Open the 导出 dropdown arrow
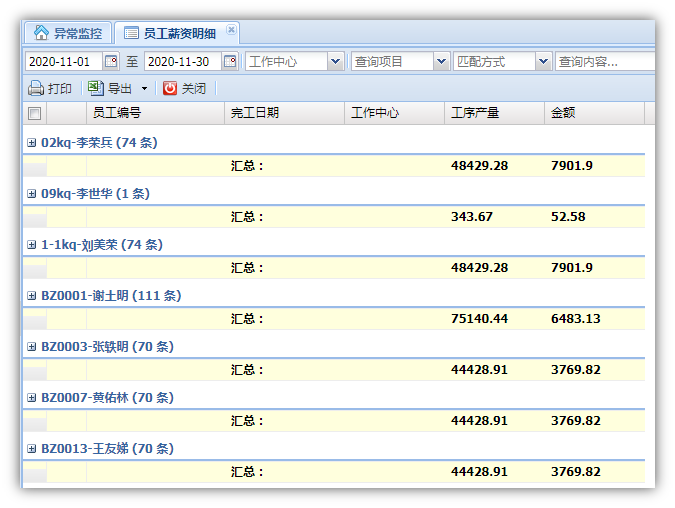Screen dimensions: 675x508 pos(144,89)
